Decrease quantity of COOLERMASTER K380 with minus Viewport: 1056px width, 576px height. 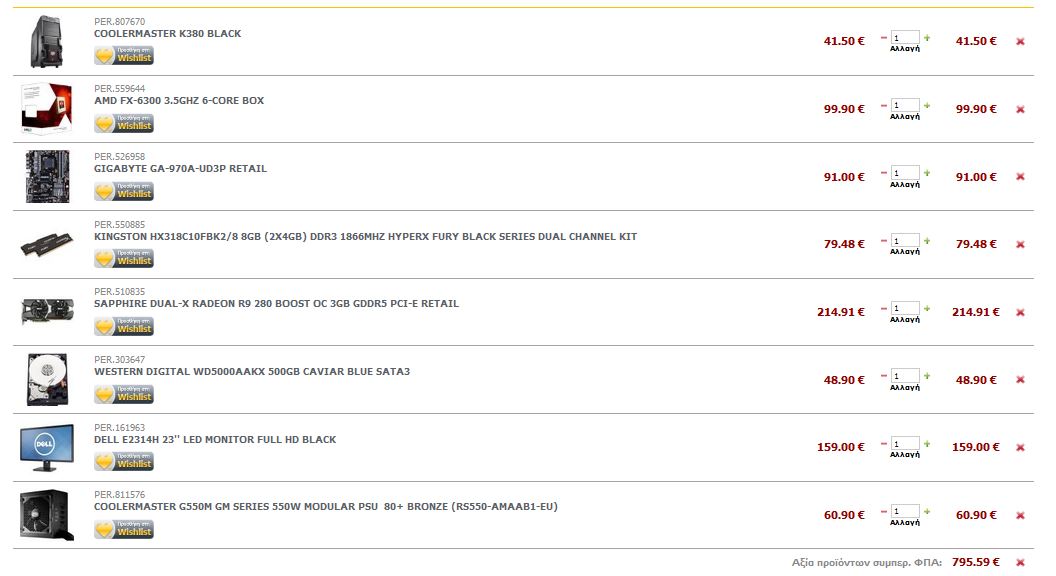point(884,38)
